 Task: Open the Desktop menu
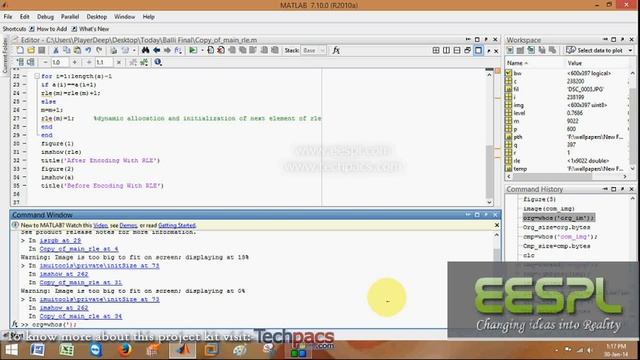point(96,17)
